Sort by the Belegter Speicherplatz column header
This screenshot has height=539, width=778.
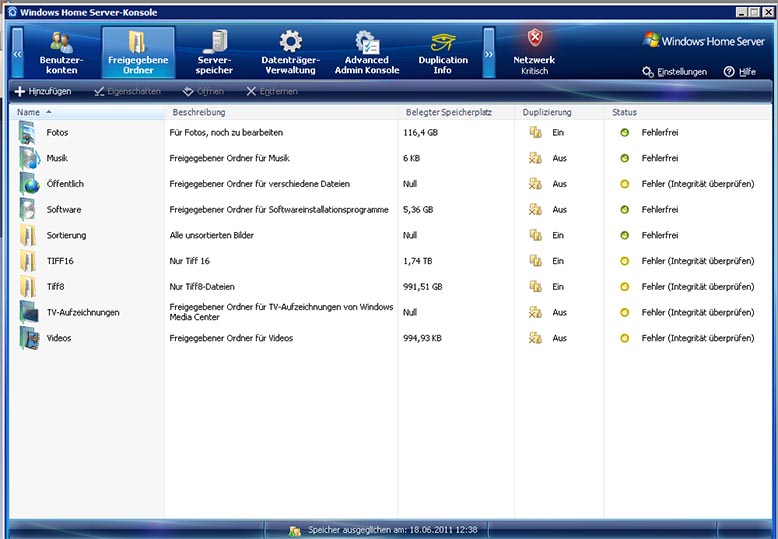click(456, 112)
